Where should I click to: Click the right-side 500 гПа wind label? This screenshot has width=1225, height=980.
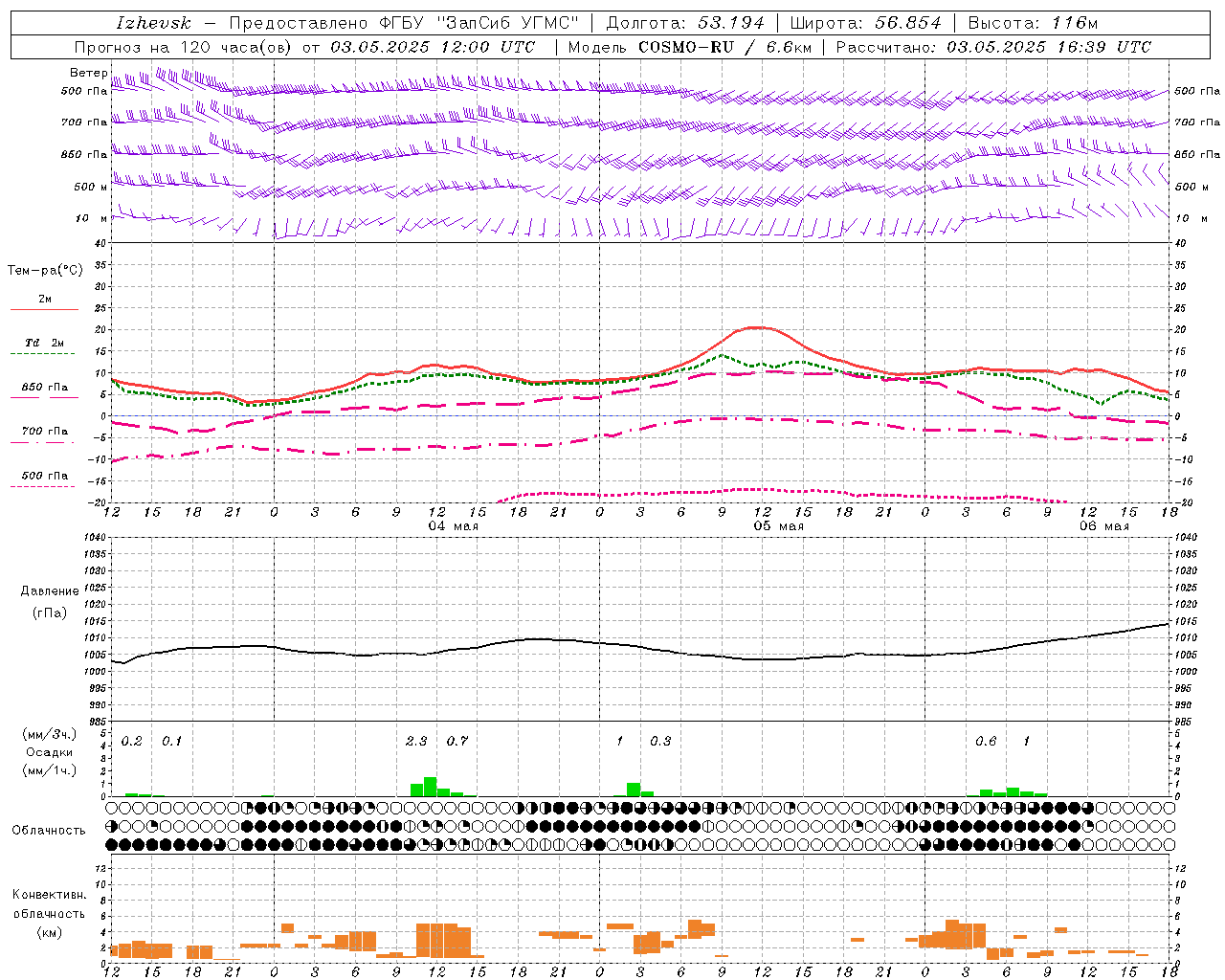1197,91
